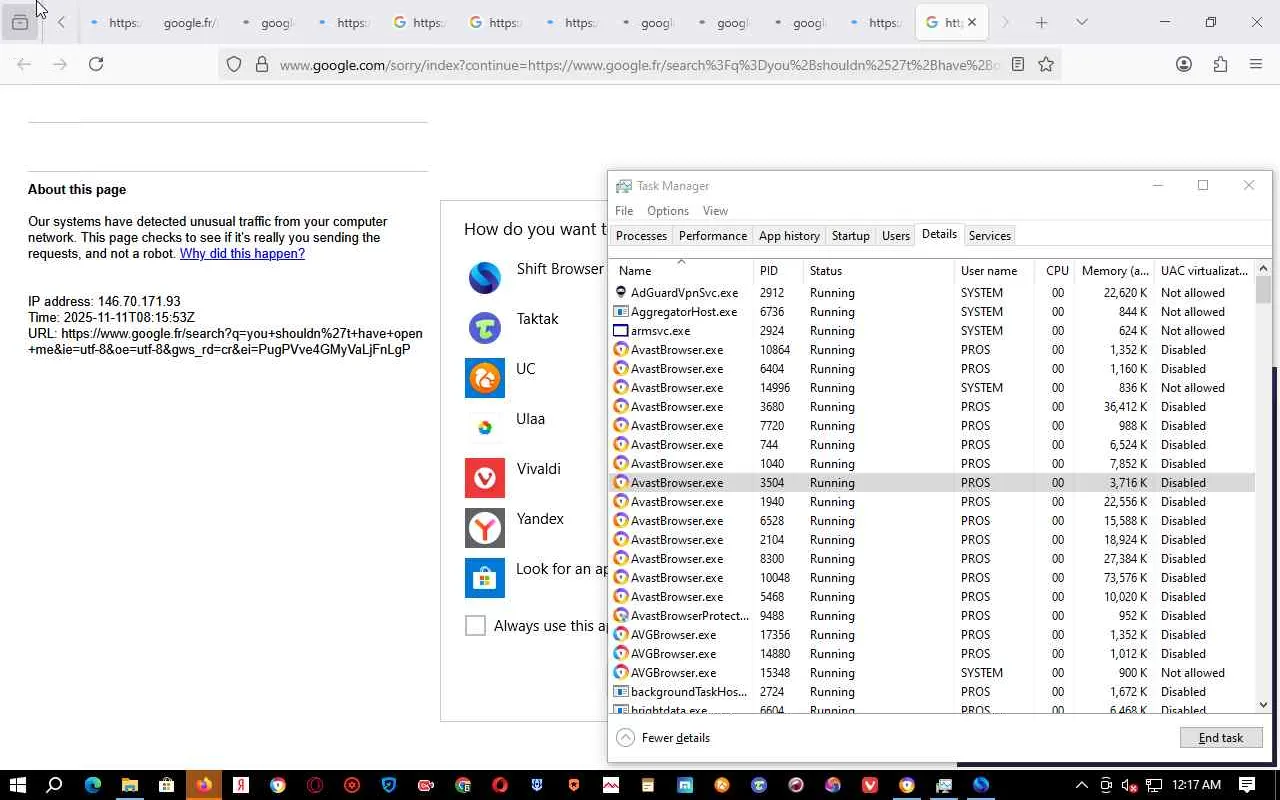Choose the UC browser app icon
Image resolution: width=1280 pixels, height=800 pixels.
pyautogui.click(x=485, y=377)
